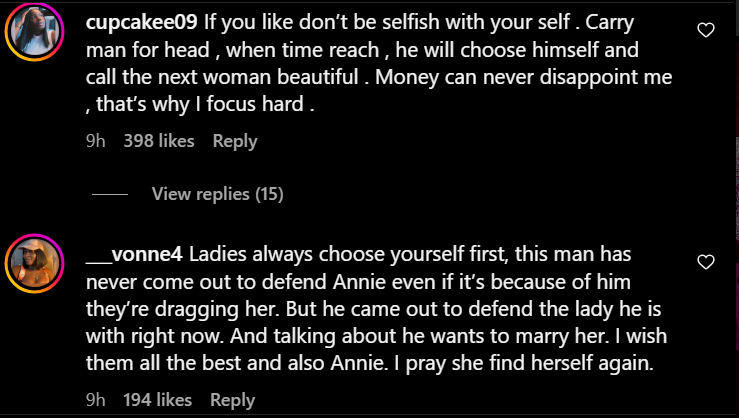Reply to cupcakee09's comment
739x418 pixels.
click(235, 141)
